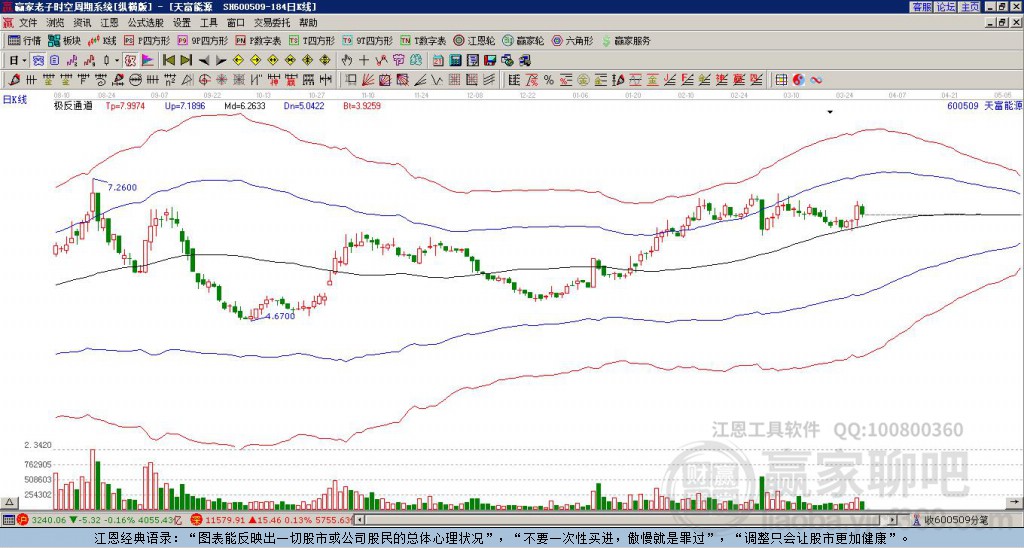
Task: Click the status bar grid icon
Action: coord(8,520)
